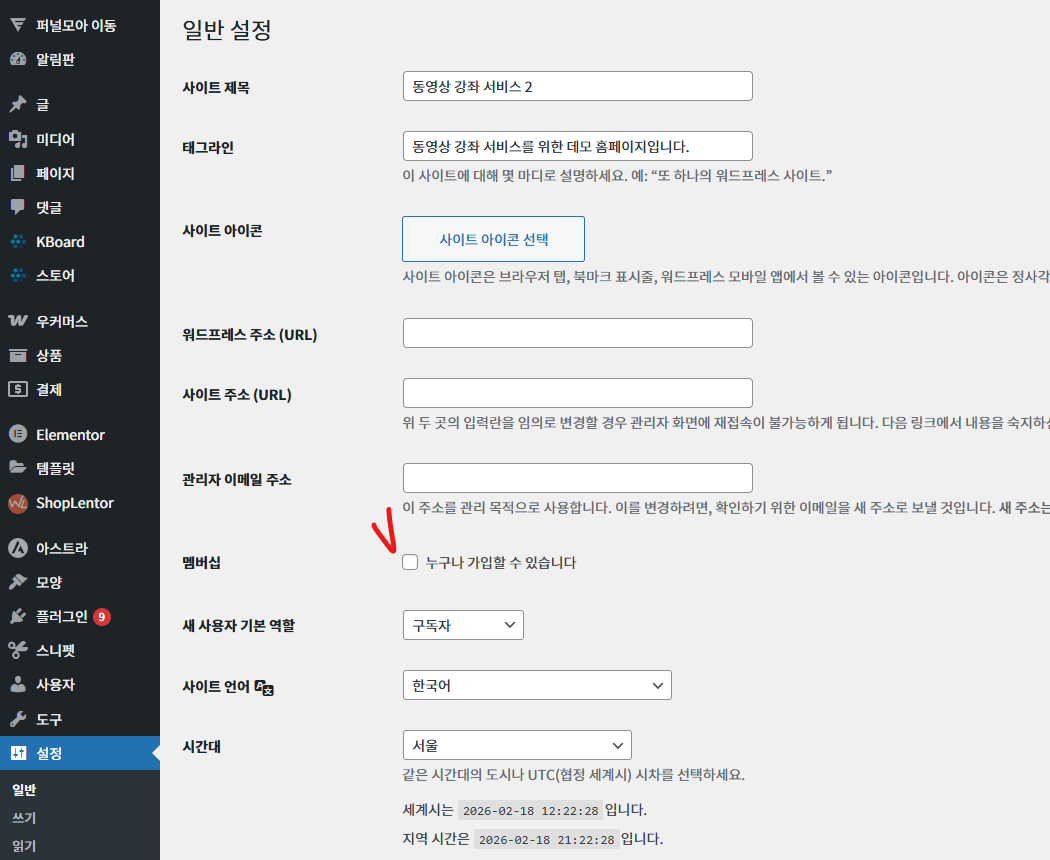Viewport: 1050px width, 860px height.
Task: Click the 태그라인 text field
Action: click(578, 146)
